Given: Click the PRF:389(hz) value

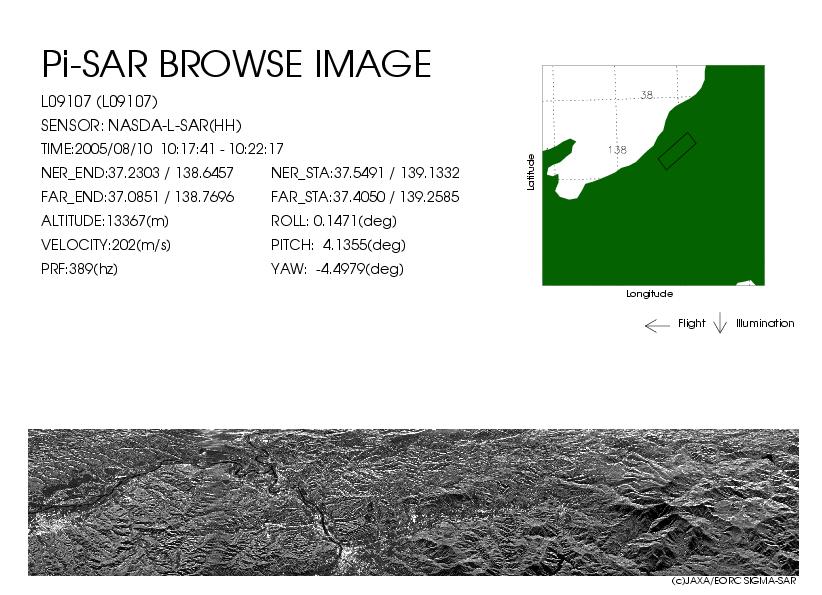Looking at the screenshot, I should 79,269.
